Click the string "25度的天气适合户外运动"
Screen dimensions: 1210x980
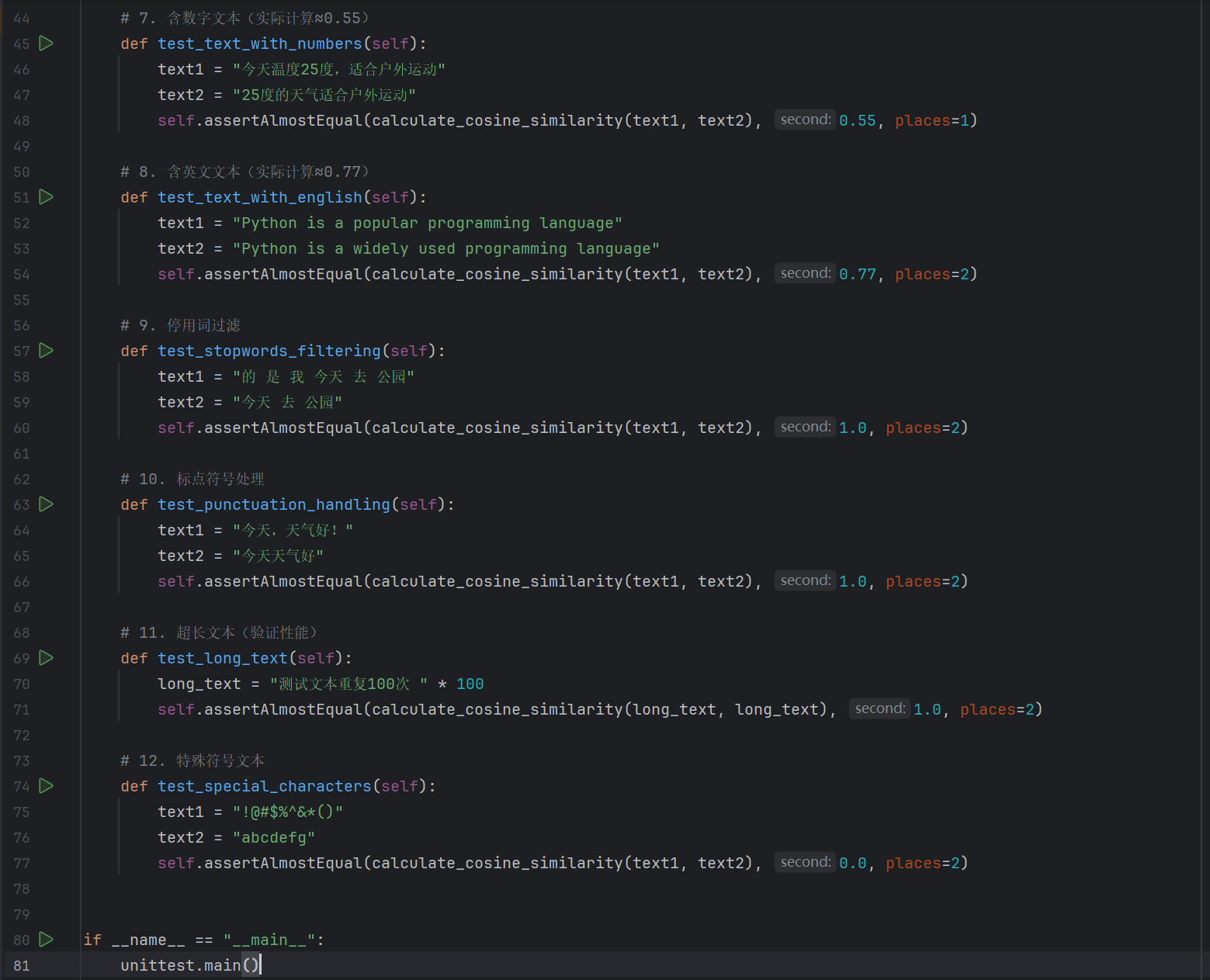(x=324, y=95)
